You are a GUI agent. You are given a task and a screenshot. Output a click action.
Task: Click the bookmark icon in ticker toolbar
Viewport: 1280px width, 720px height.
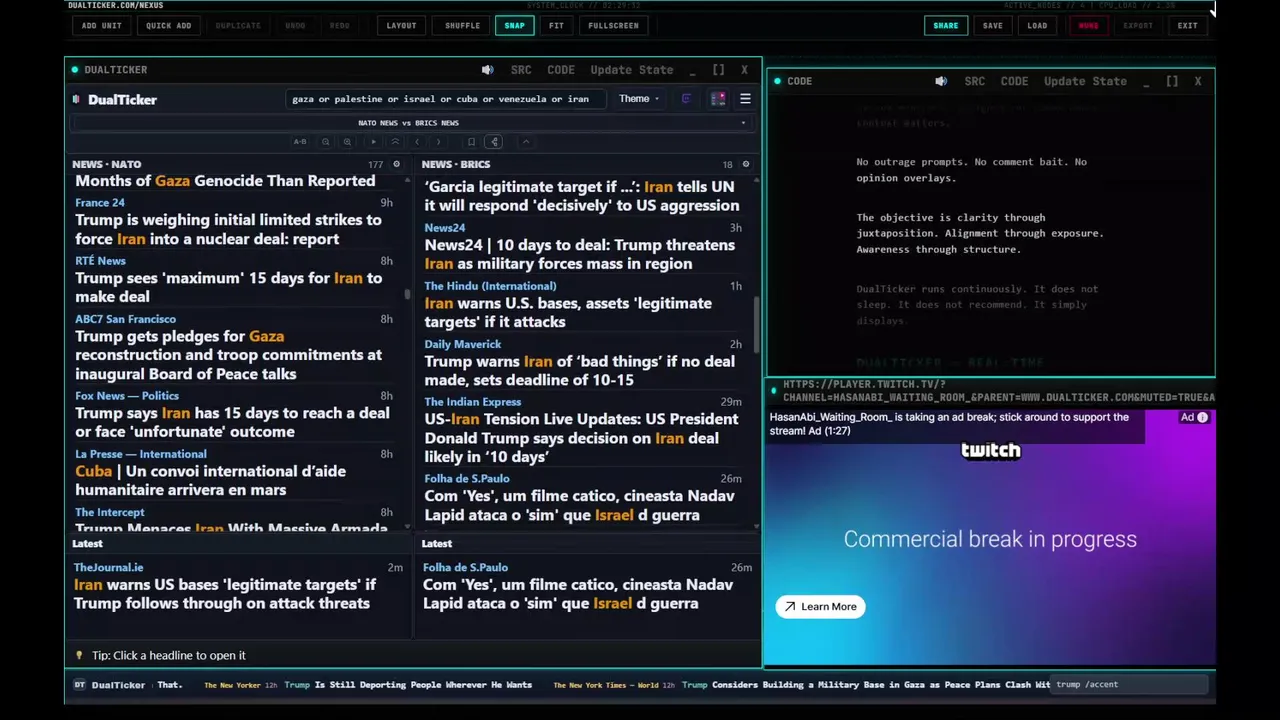(x=471, y=142)
